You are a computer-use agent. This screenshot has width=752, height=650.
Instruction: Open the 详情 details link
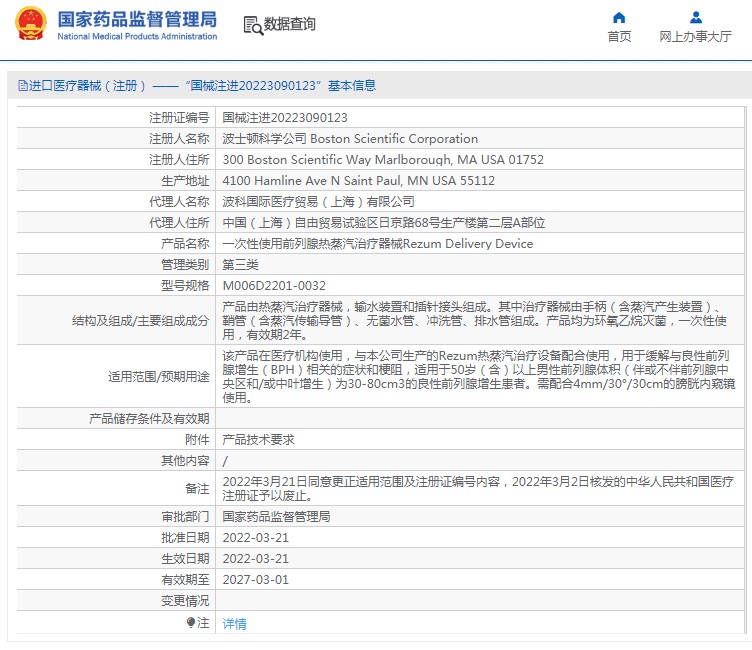(235, 623)
